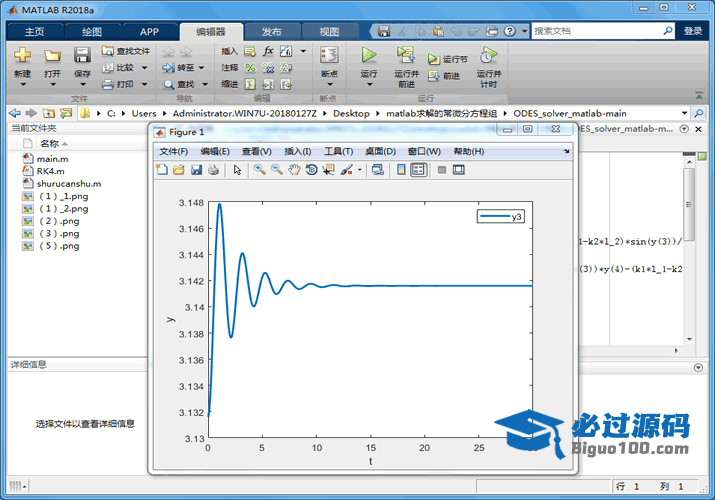Expand the quick access toolbar dropdown arrow

click(524, 31)
